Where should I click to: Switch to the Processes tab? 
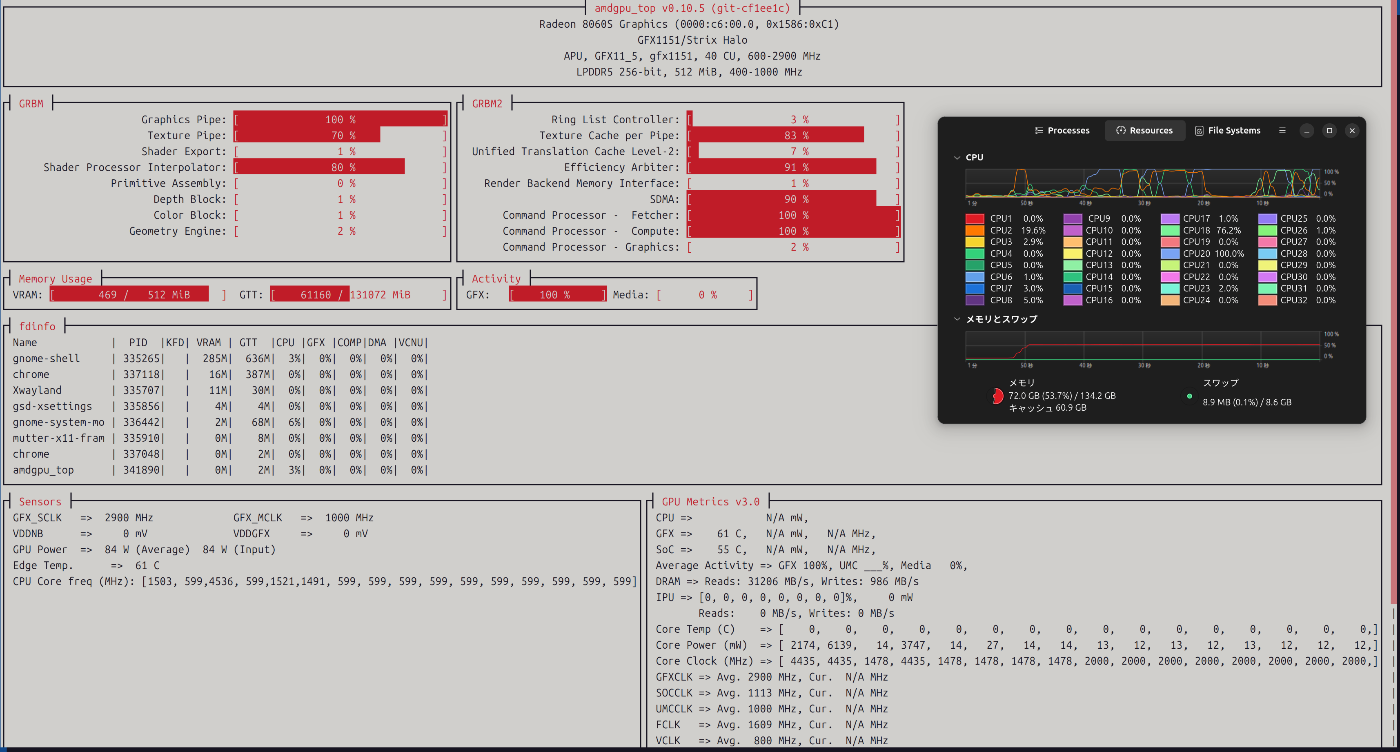click(1062, 131)
